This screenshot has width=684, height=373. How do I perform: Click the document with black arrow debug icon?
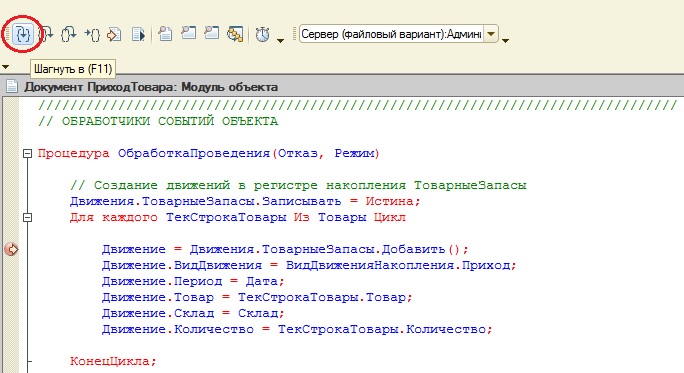coord(138,34)
